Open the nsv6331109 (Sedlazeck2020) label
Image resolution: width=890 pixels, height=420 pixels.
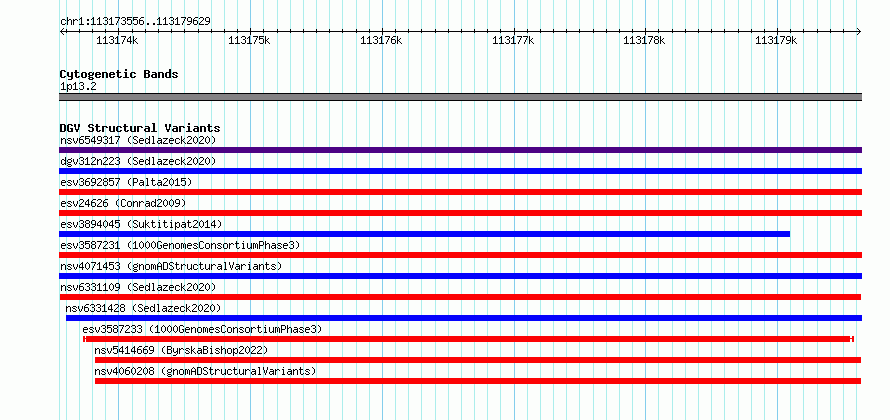click(x=138, y=287)
